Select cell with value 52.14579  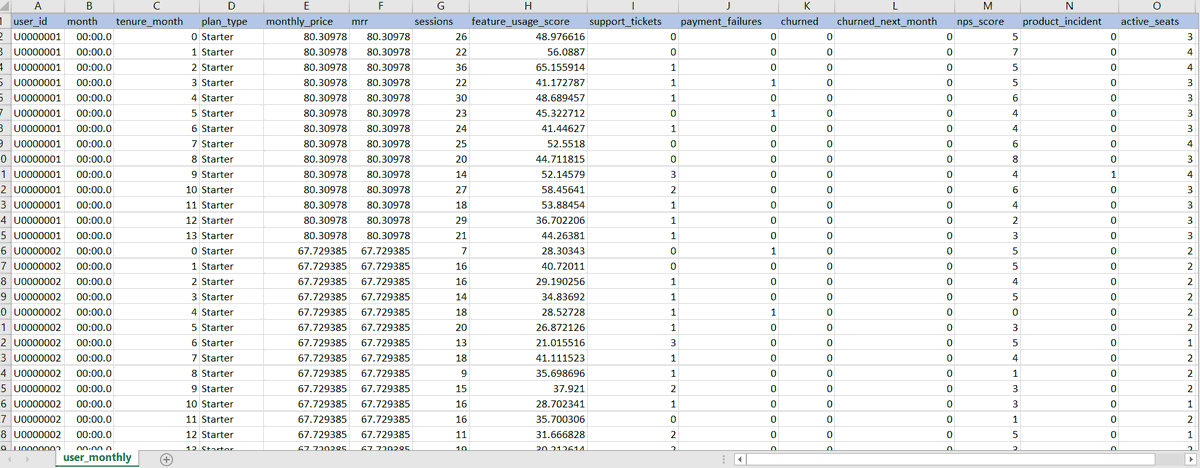pyautogui.click(x=527, y=175)
